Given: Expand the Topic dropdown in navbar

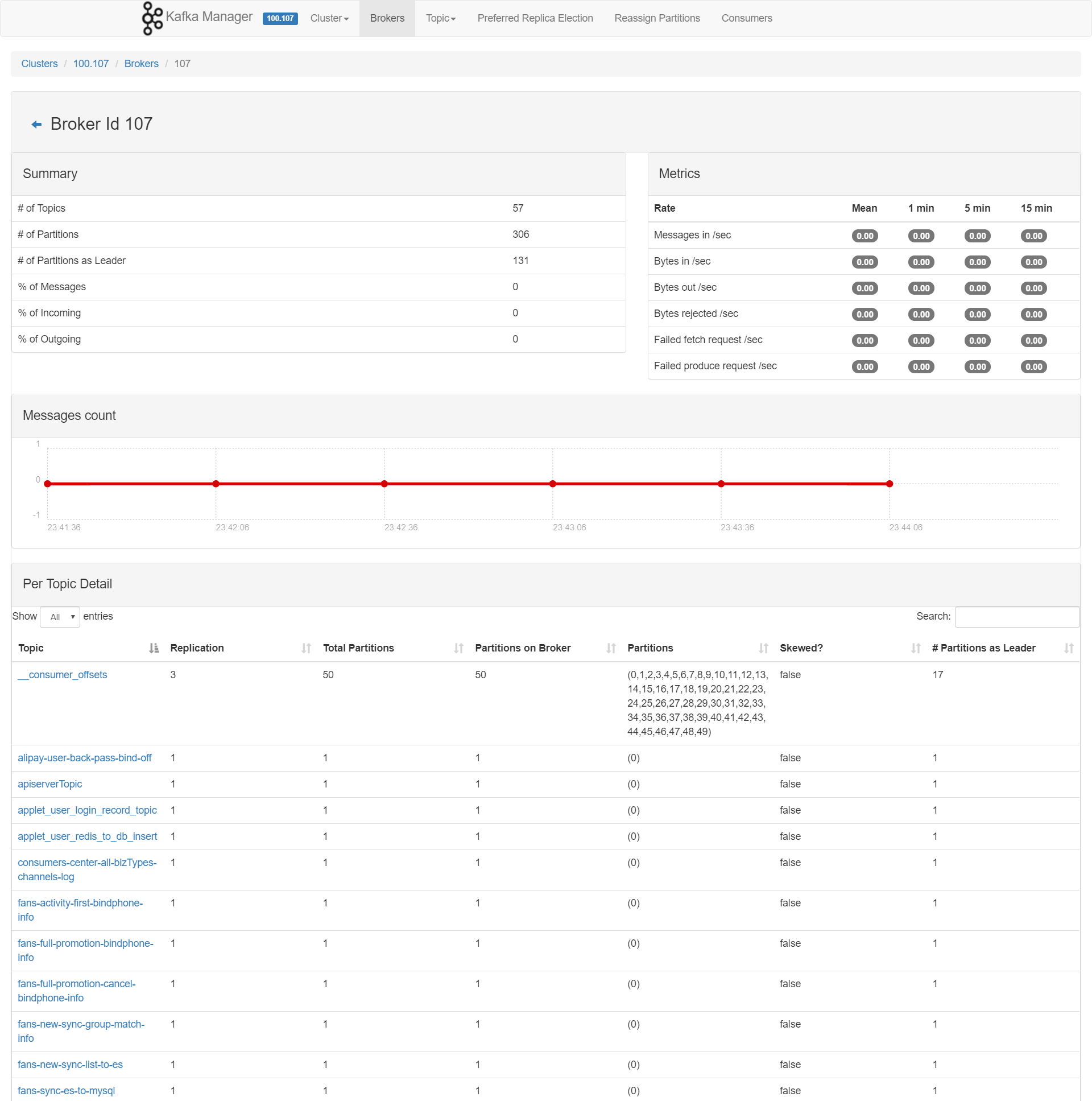Looking at the screenshot, I should pyautogui.click(x=441, y=18).
